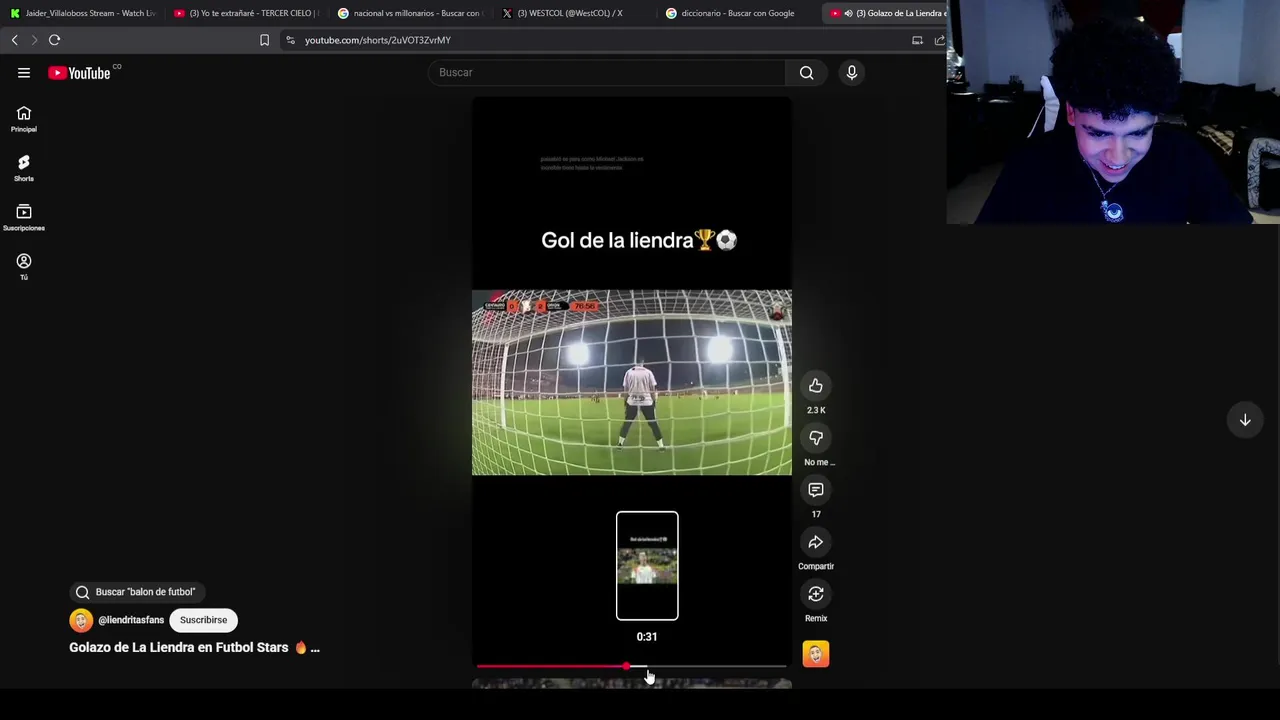This screenshot has width=1280, height=720.
Task: Click Buscar "balon de futbol" suggestion
Action: tap(135, 592)
